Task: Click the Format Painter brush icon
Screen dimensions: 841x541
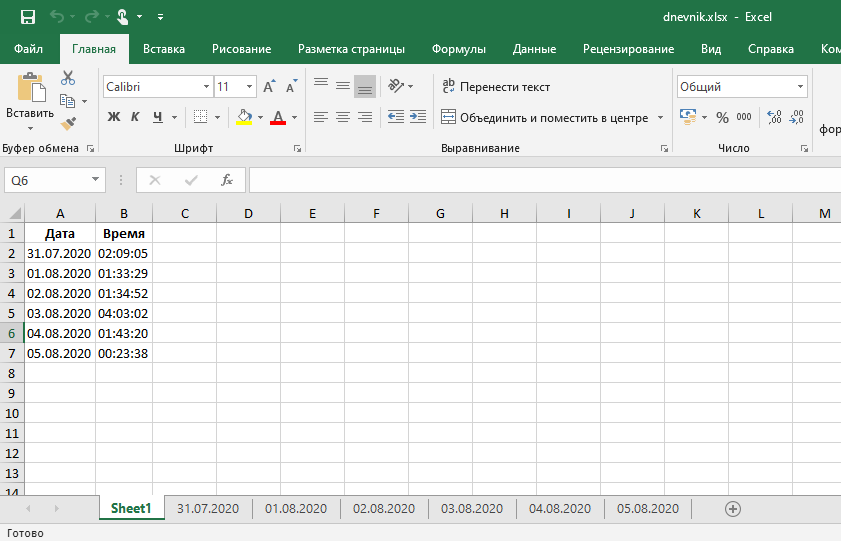Action: pyautogui.click(x=68, y=124)
